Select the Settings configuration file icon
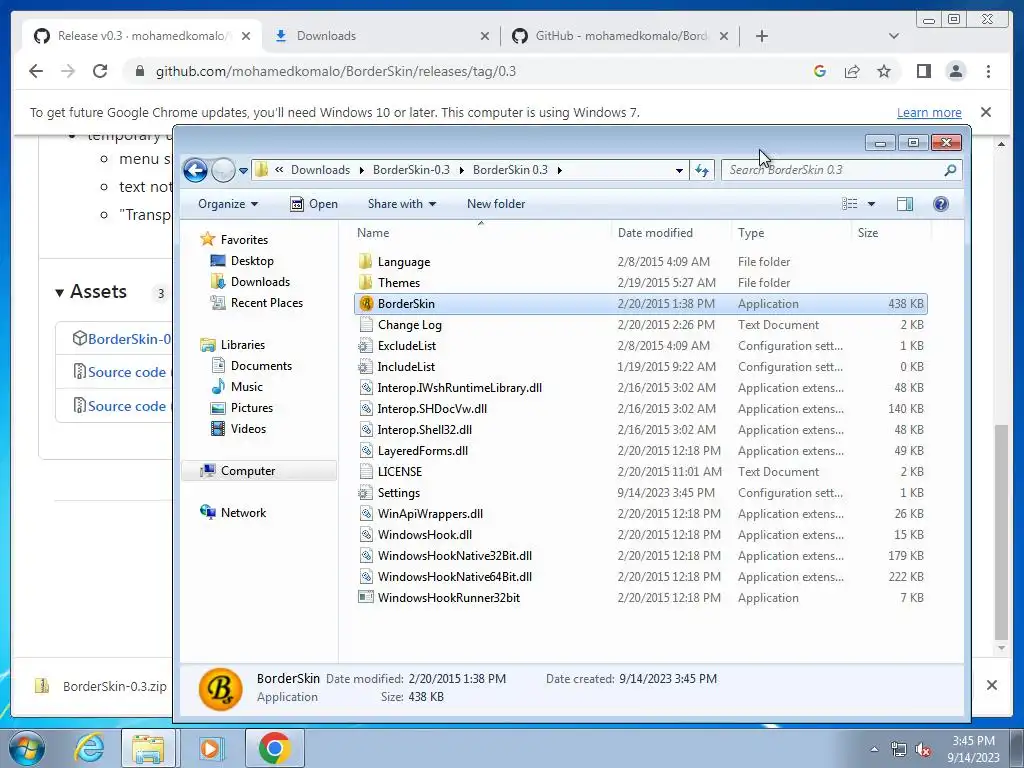Image resolution: width=1024 pixels, height=768 pixels. [366, 492]
